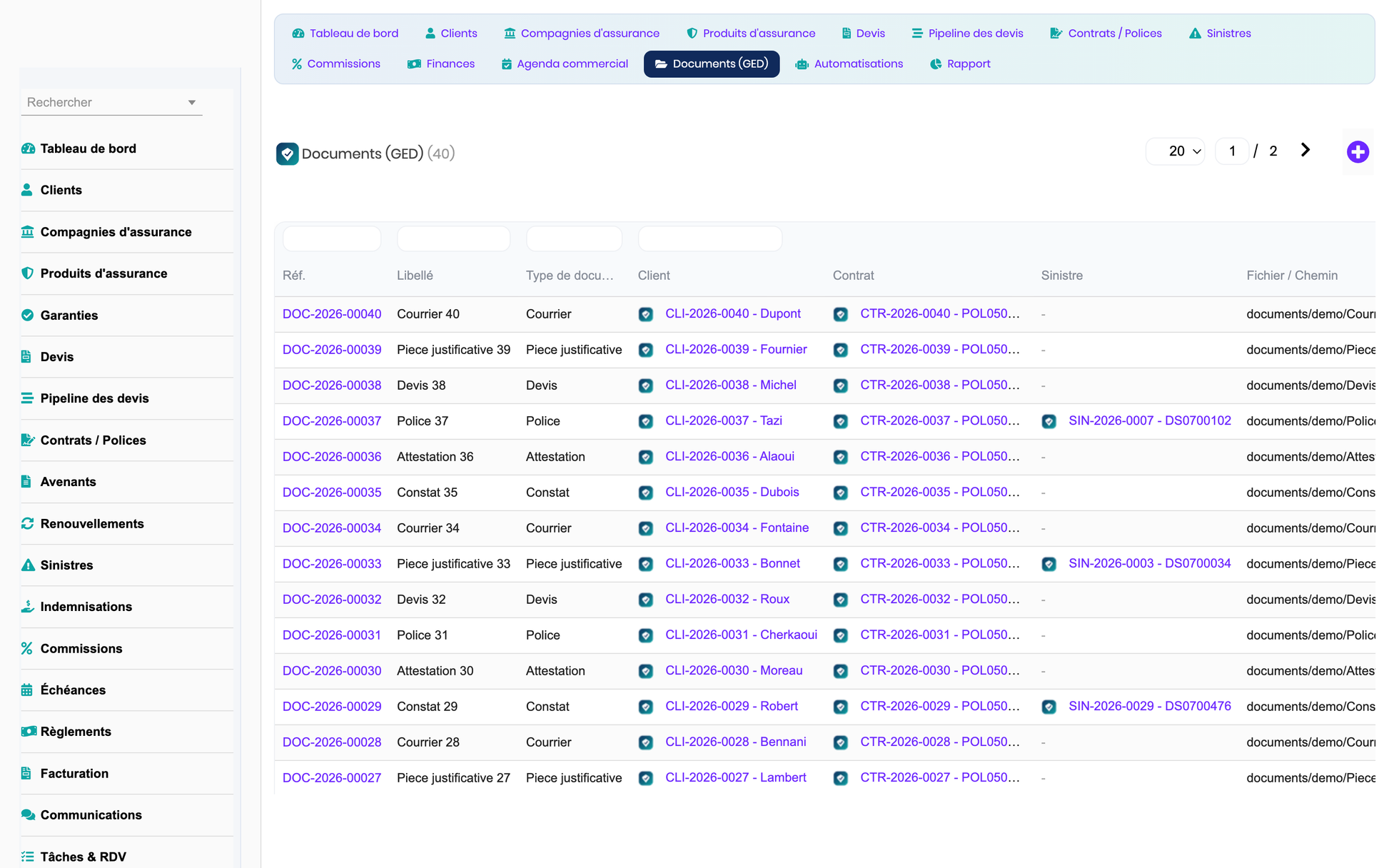Open client CLI-2026-0039 - Fournier
1389x868 pixels.
pos(736,350)
